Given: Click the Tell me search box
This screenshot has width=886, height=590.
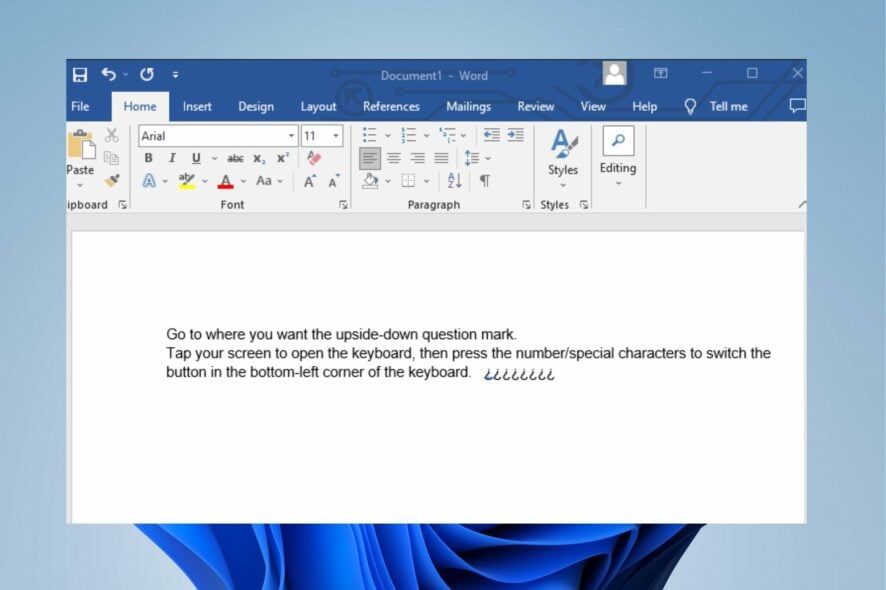Looking at the screenshot, I should [x=716, y=106].
